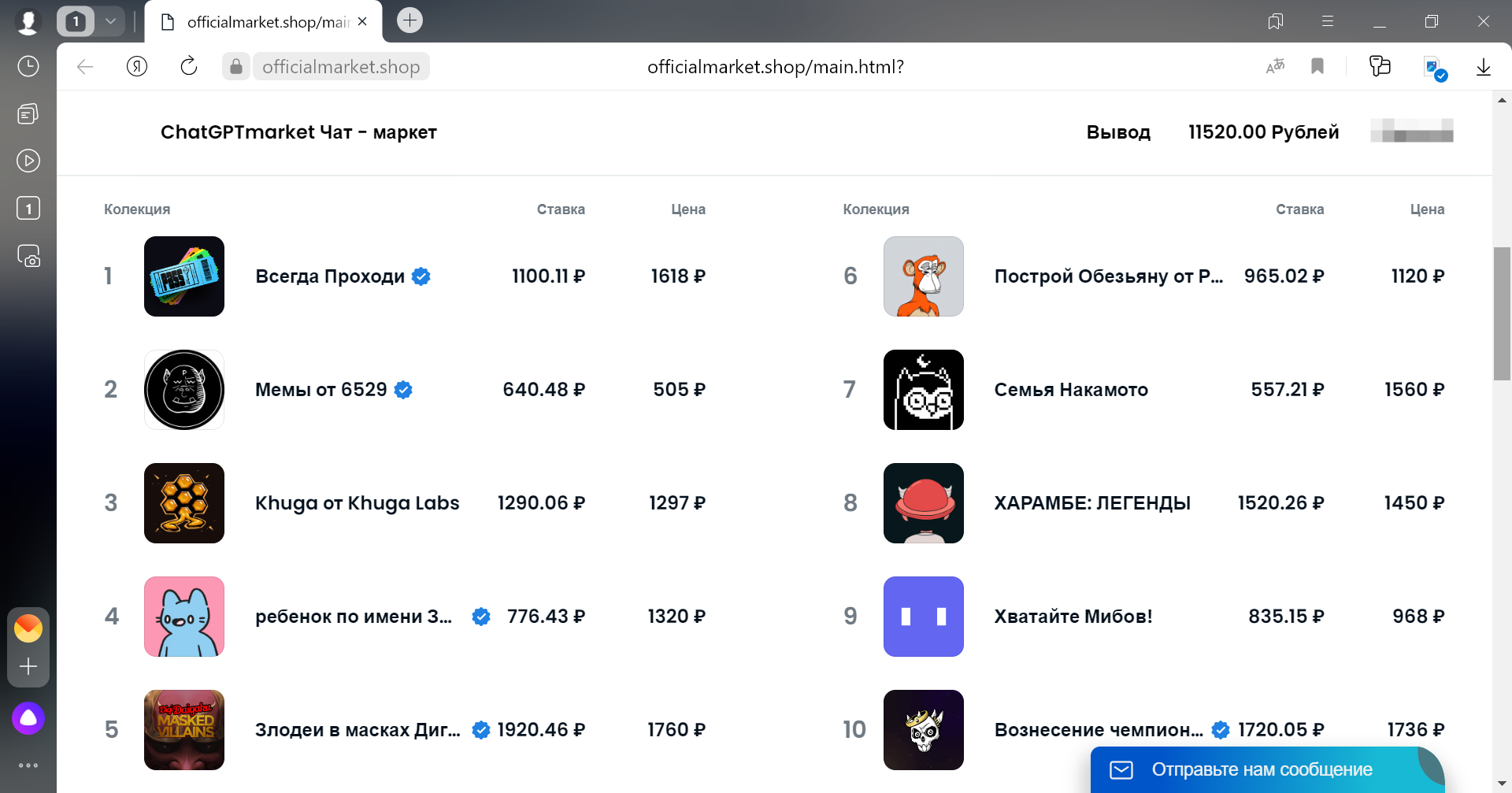Go back using the navigation arrow
The width and height of the screenshot is (1512, 793).
pyautogui.click(x=84, y=66)
